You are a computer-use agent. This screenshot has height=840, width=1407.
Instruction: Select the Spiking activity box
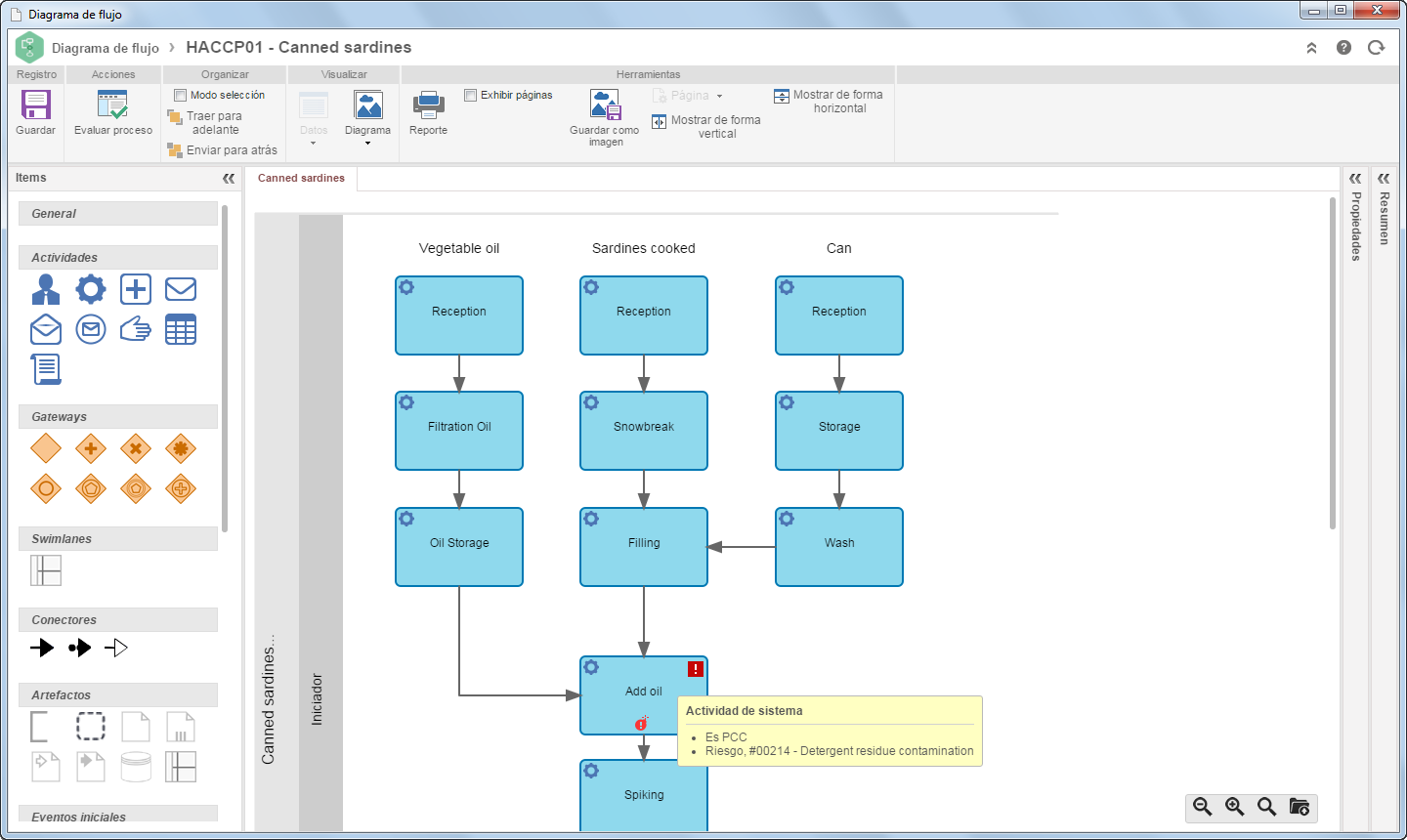[x=644, y=795]
